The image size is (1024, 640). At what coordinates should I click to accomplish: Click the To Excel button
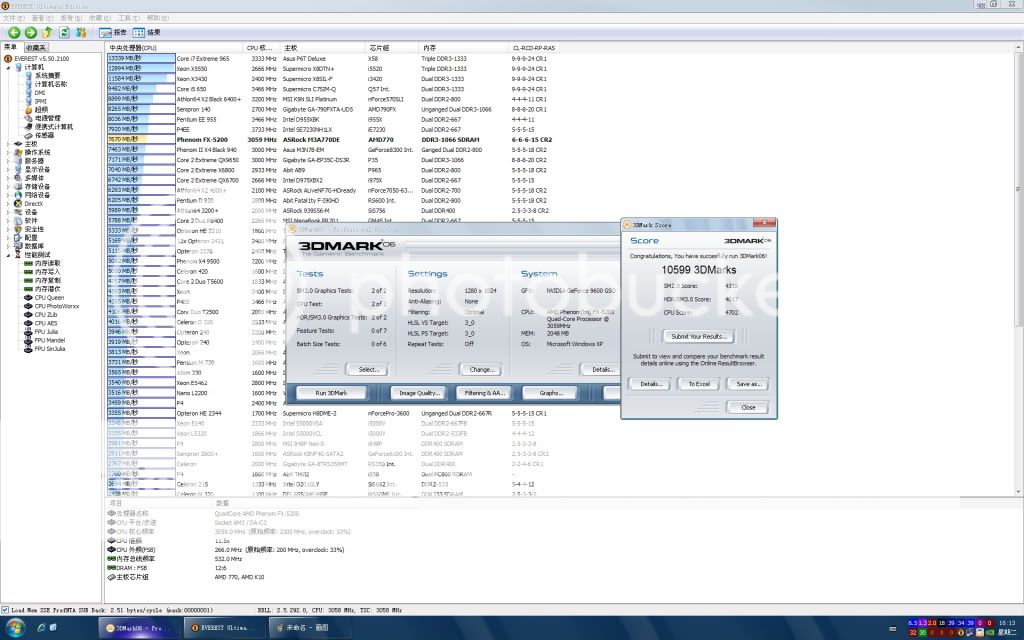tap(699, 383)
